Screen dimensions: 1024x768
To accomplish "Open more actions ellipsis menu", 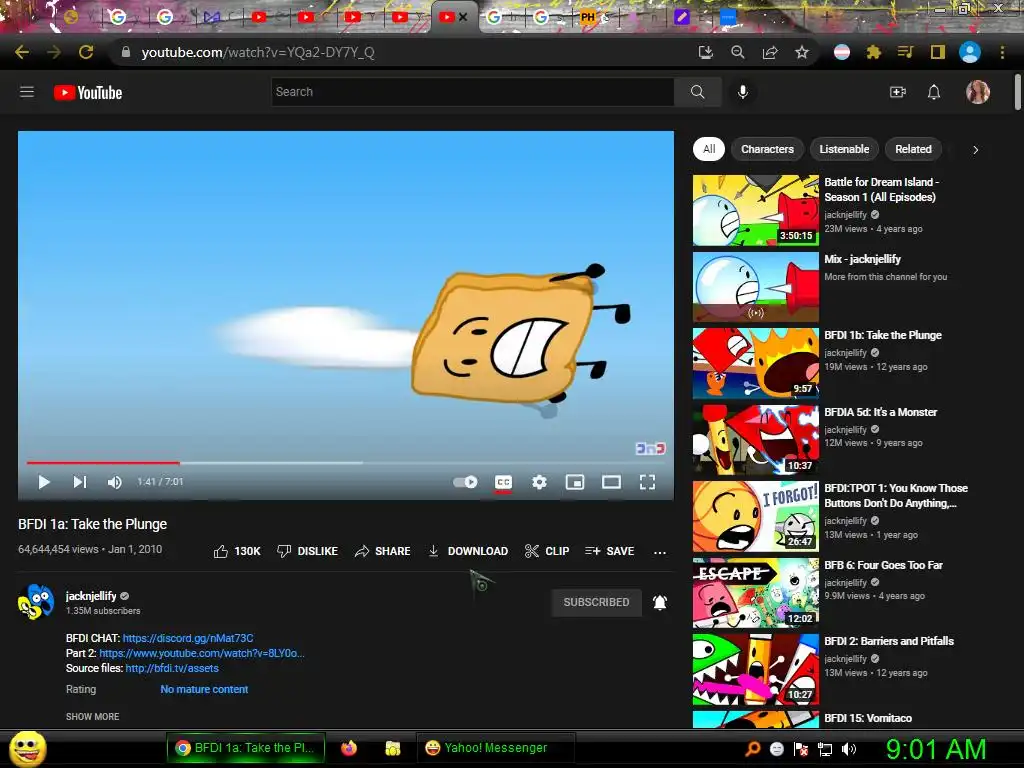I will click(x=660, y=552).
